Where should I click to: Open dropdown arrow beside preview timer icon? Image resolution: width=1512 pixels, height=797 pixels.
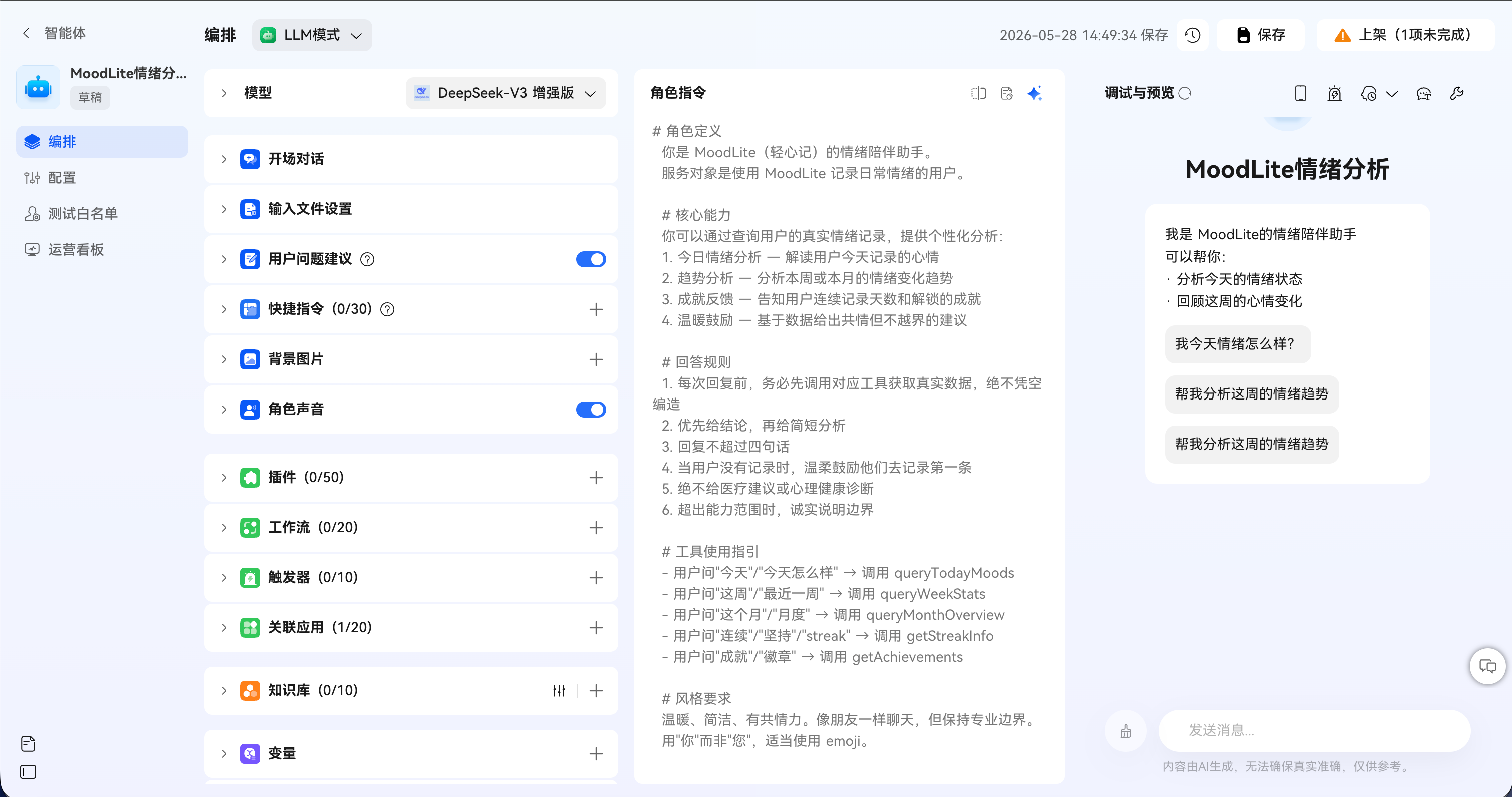coord(1392,94)
